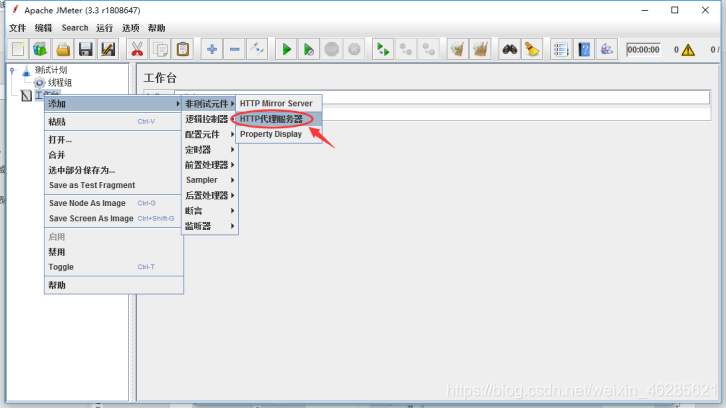This screenshot has width=726, height=409.
Task: Select the 测试计划 tree node
Action: 51,70
